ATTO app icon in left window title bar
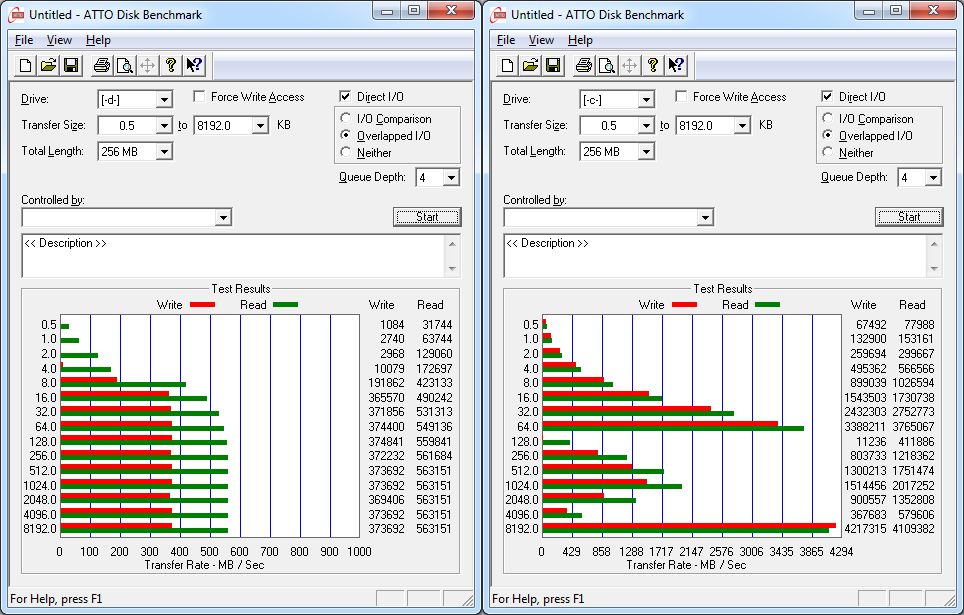 pos(16,15)
